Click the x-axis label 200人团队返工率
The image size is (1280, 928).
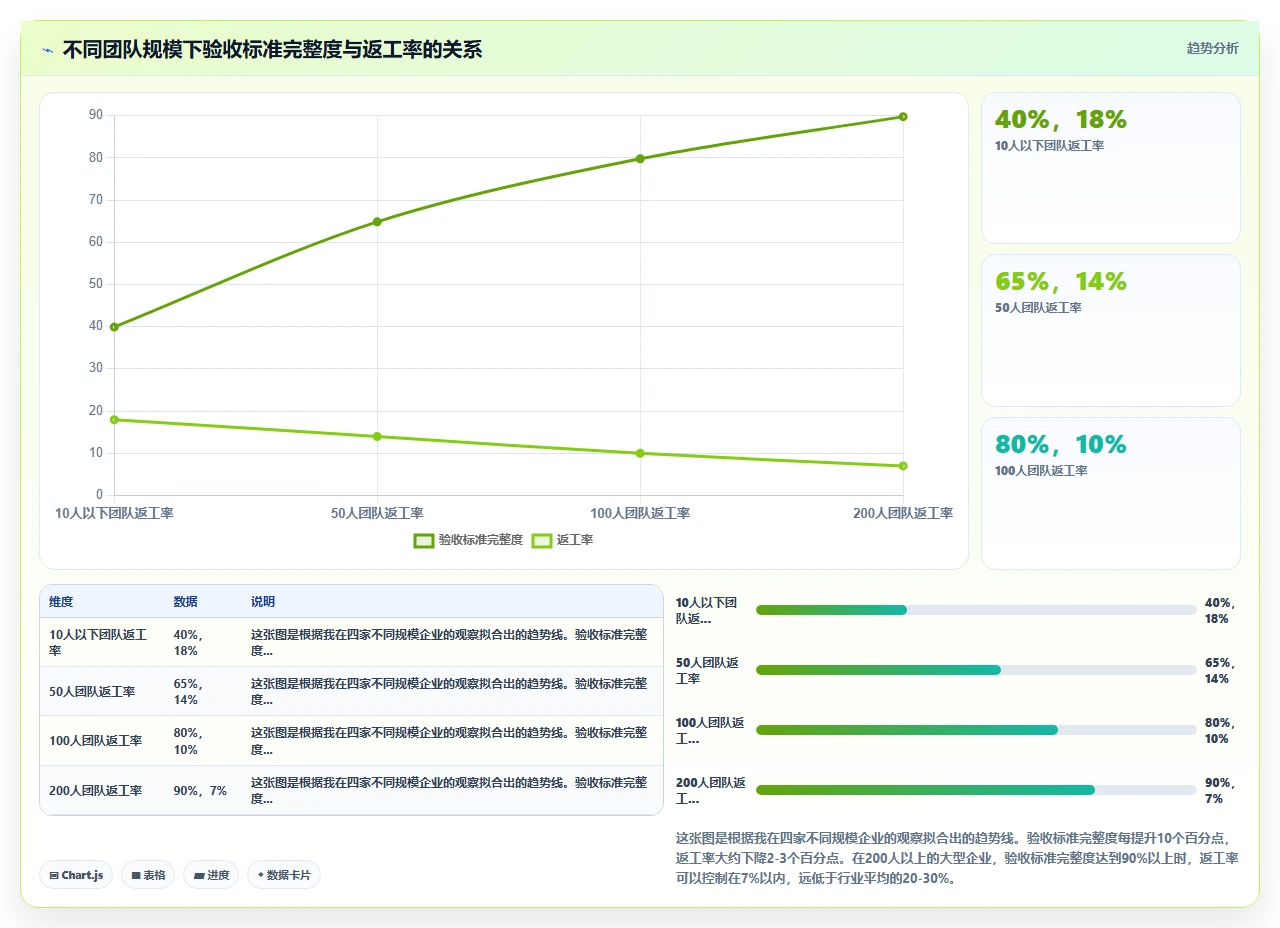(903, 513)
